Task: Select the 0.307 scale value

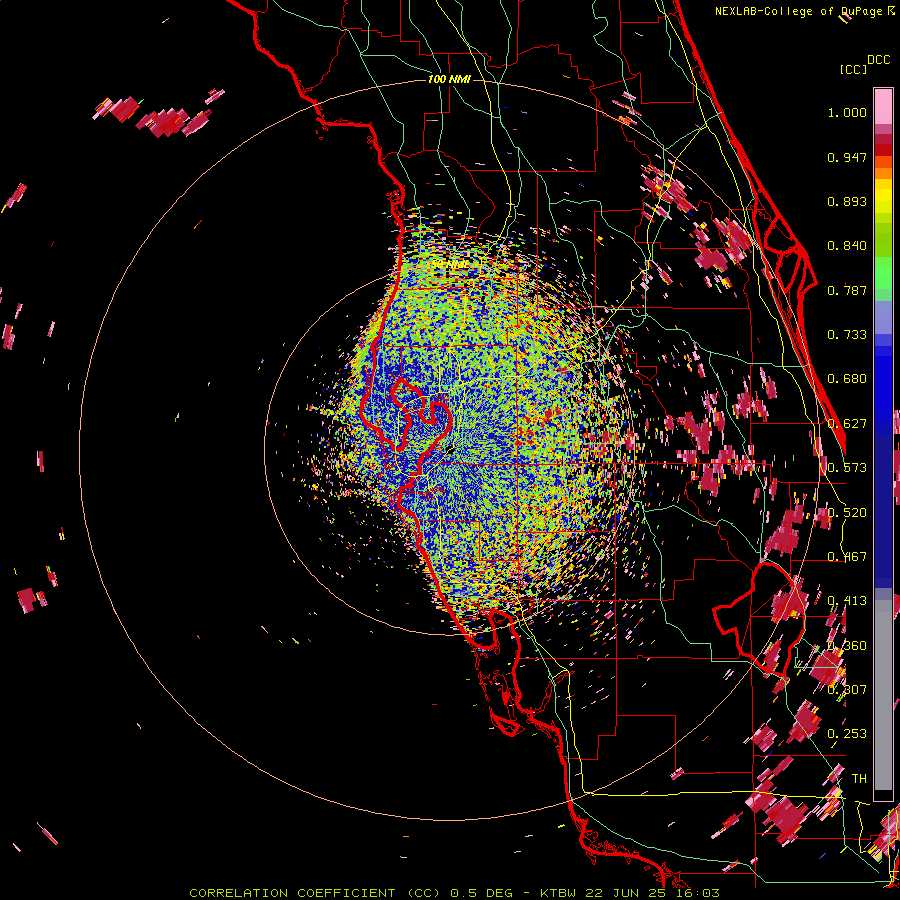Action: coord(847,689)
